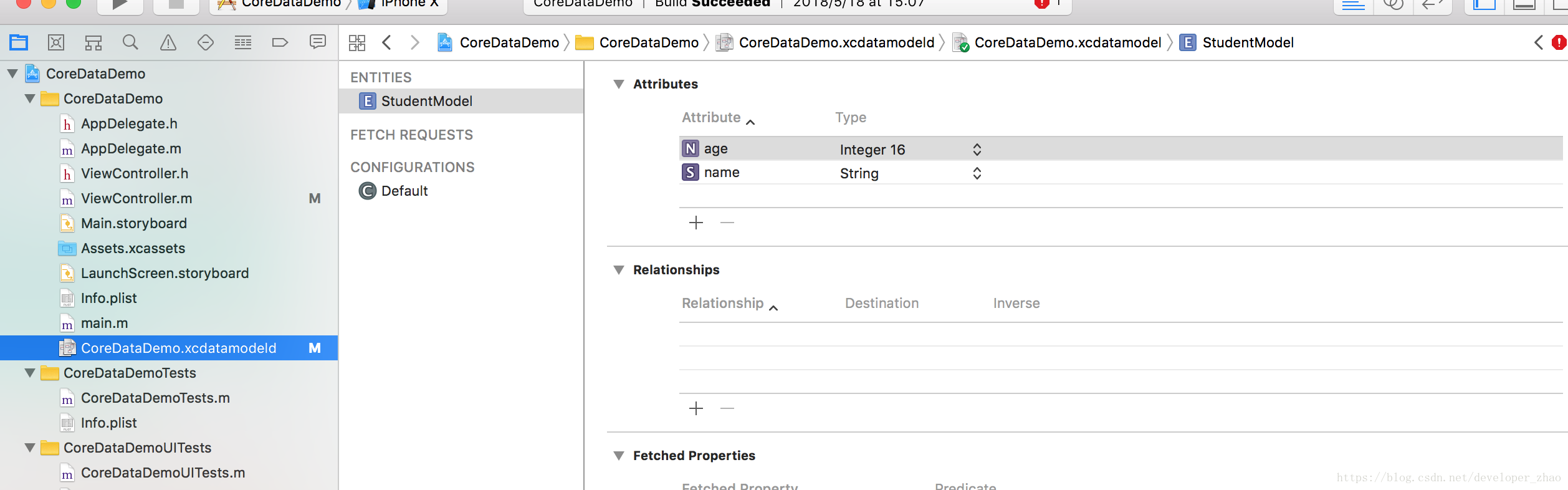Toggle the navigator panel visibility
Screen dimensions: 1568x490
click(1484, 5)
